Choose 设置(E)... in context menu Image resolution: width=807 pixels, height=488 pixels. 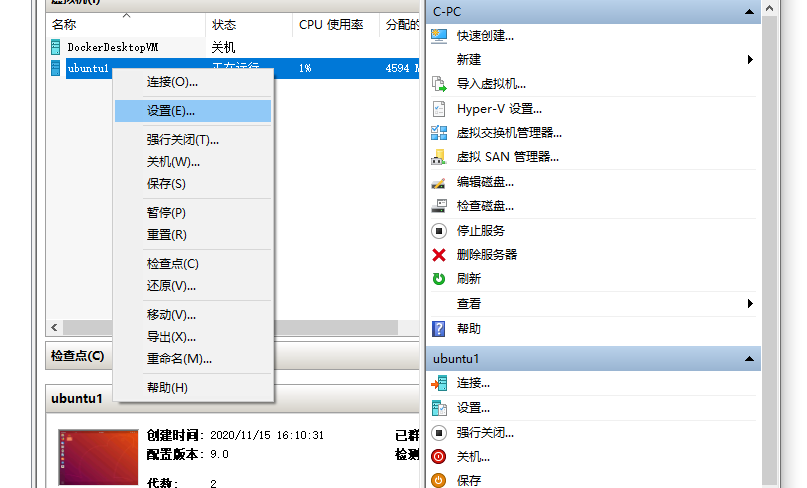[x=193, y=111]
